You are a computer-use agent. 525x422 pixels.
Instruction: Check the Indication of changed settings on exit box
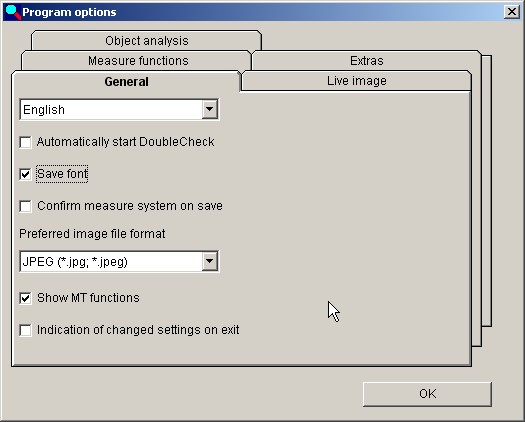[x=26, y=330]
